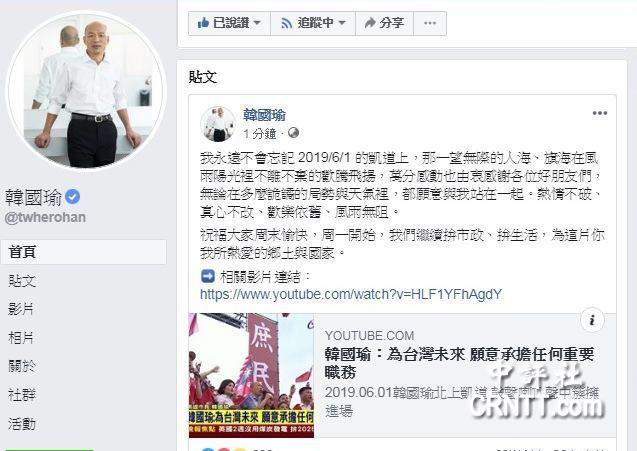Click the blue verified badge beside the page name
This screenshot has height=451, width=637.
tap(72, 197)
